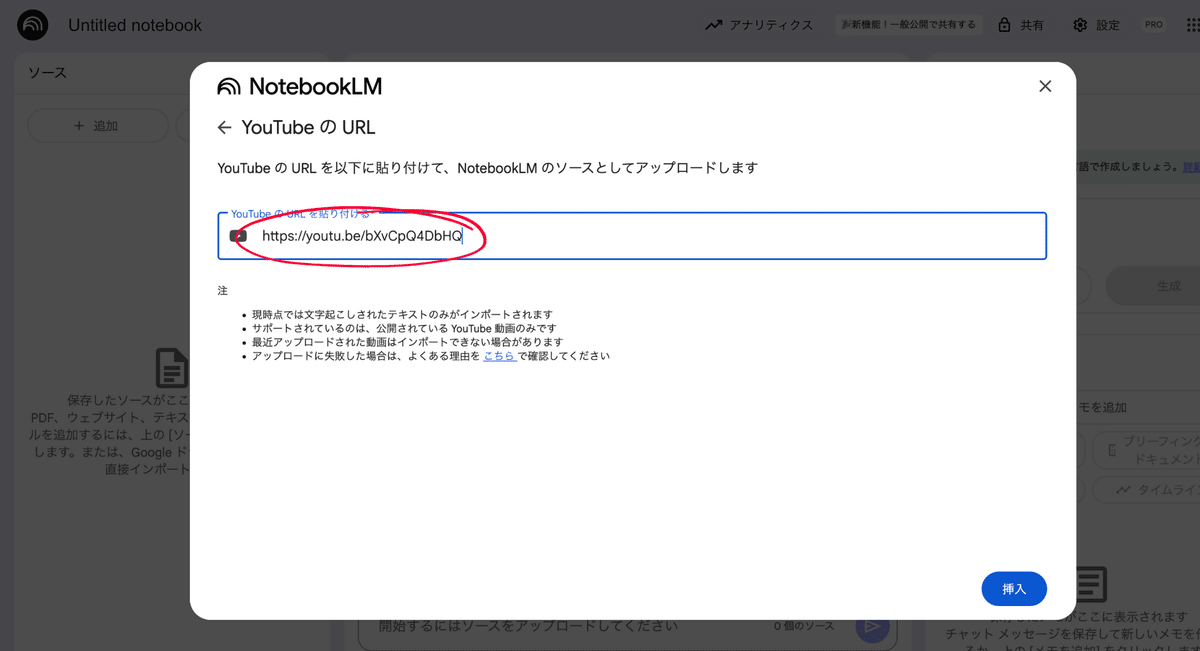The width and height of the screenshot is (1200, 651).
Task: Click the 共有 share button
Action: coord(1020,25)
